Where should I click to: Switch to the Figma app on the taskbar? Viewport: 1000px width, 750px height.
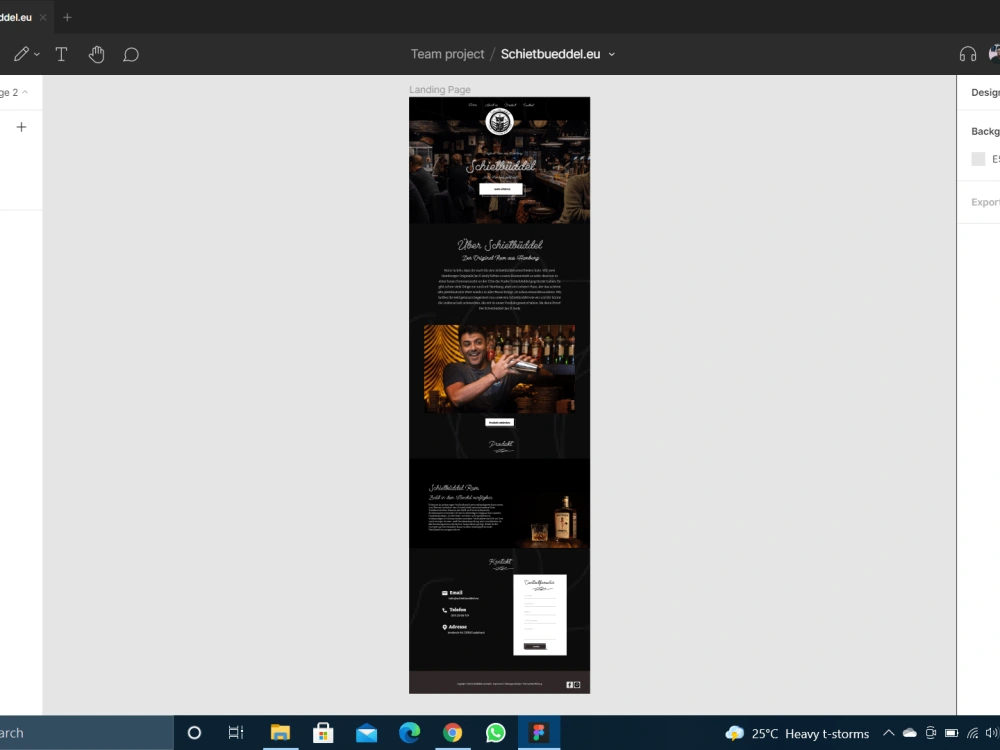[539, 733]
